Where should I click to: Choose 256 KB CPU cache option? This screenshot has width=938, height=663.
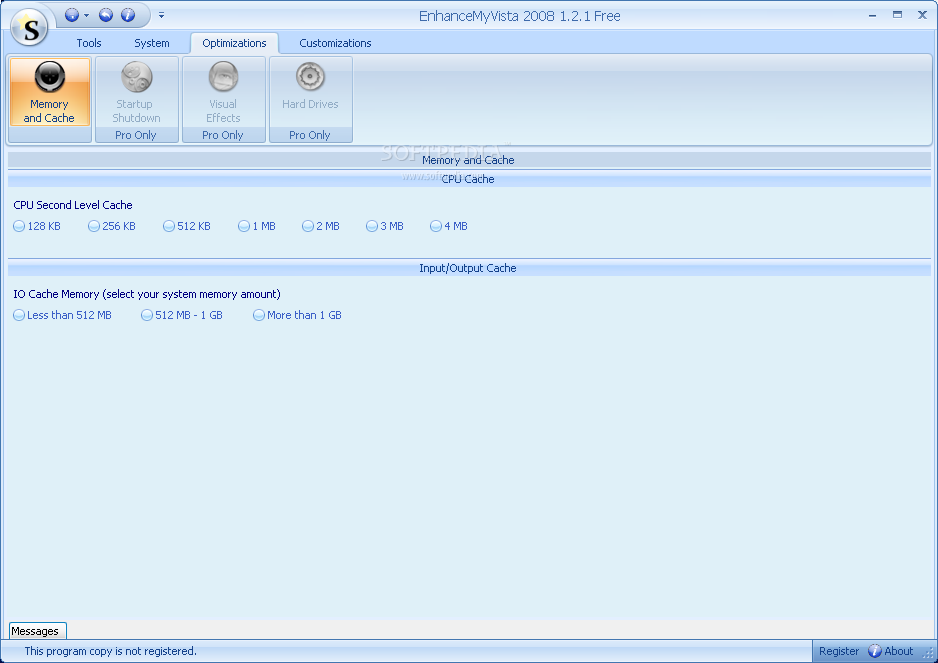[x=112, y=226]
